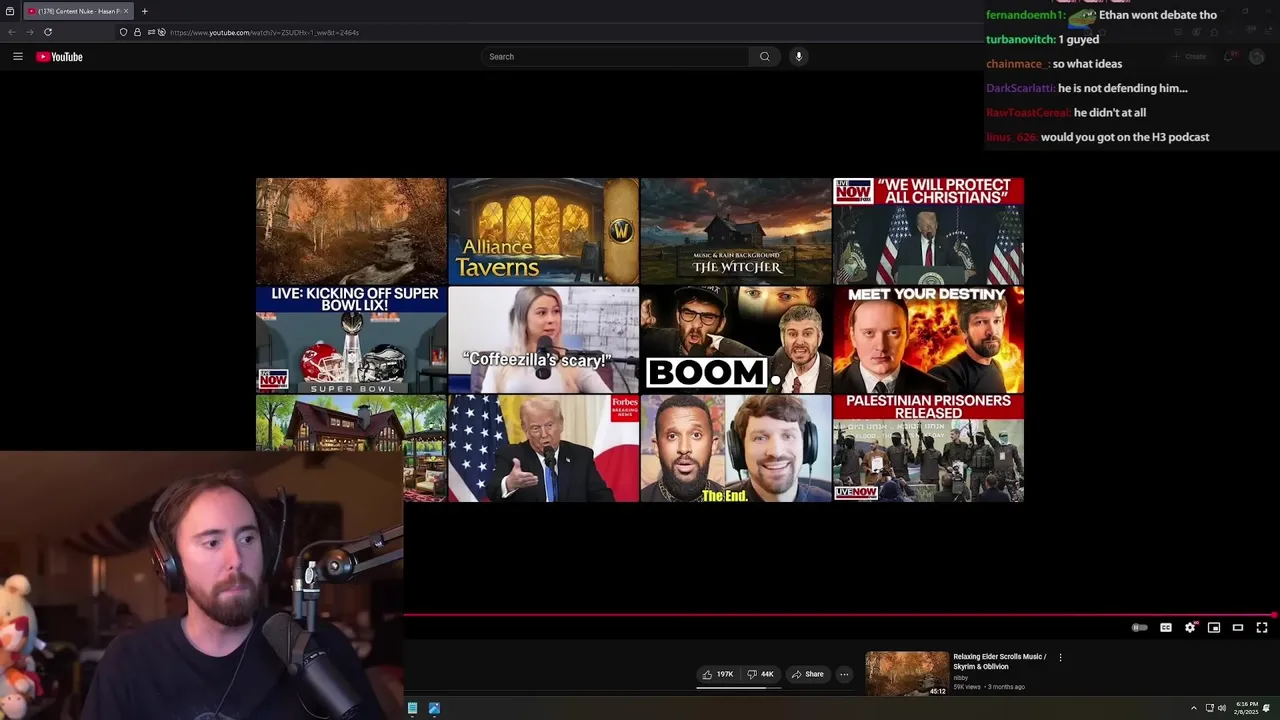Reload the YouTube page
The image size is (1280, 720).
(x=47, y=32)
